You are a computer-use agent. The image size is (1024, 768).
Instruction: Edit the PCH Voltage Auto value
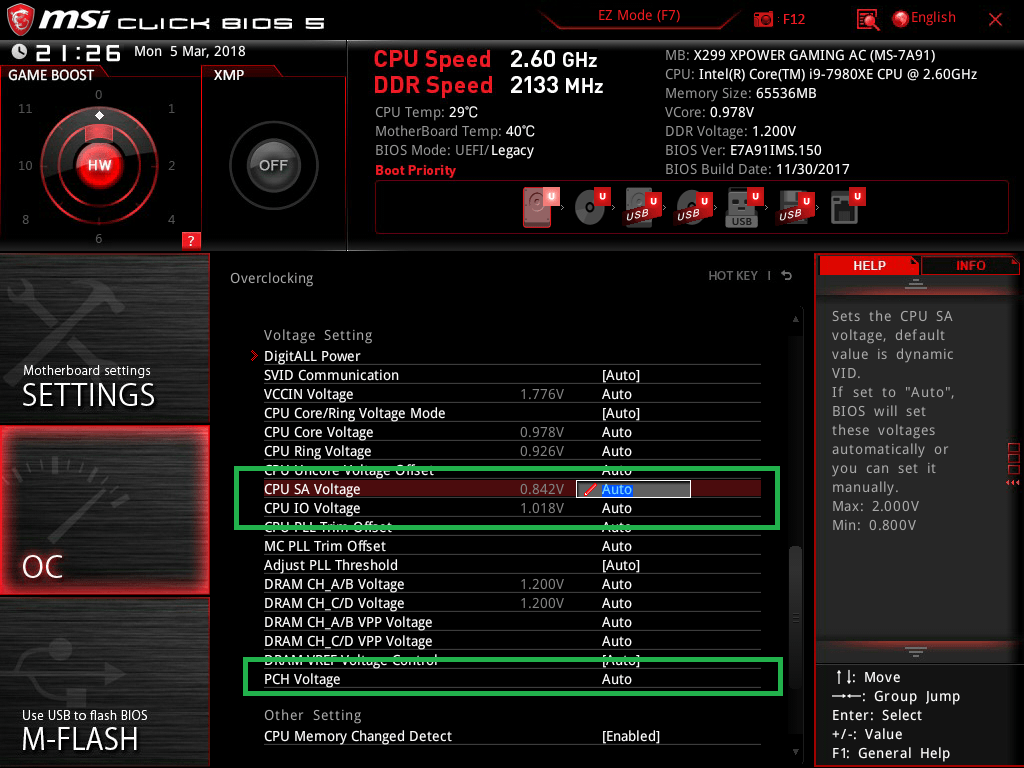[616, 679]
